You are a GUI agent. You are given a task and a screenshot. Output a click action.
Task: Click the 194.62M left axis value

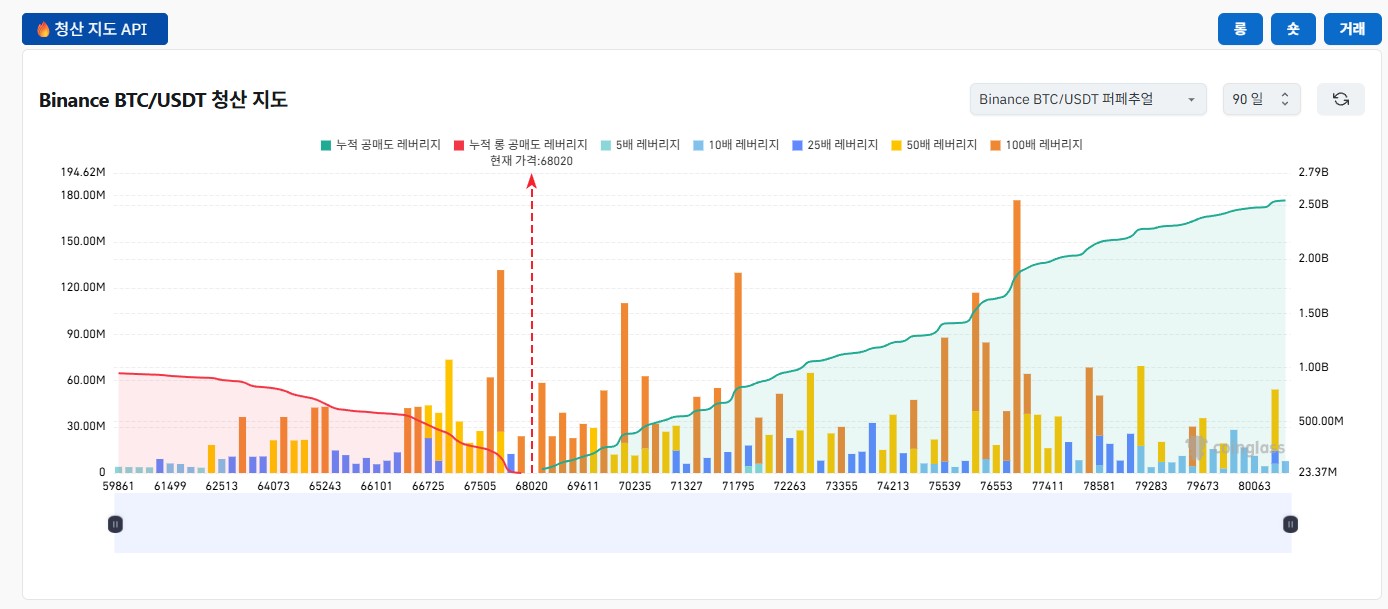pyautogui.click(x=83, y=173)
